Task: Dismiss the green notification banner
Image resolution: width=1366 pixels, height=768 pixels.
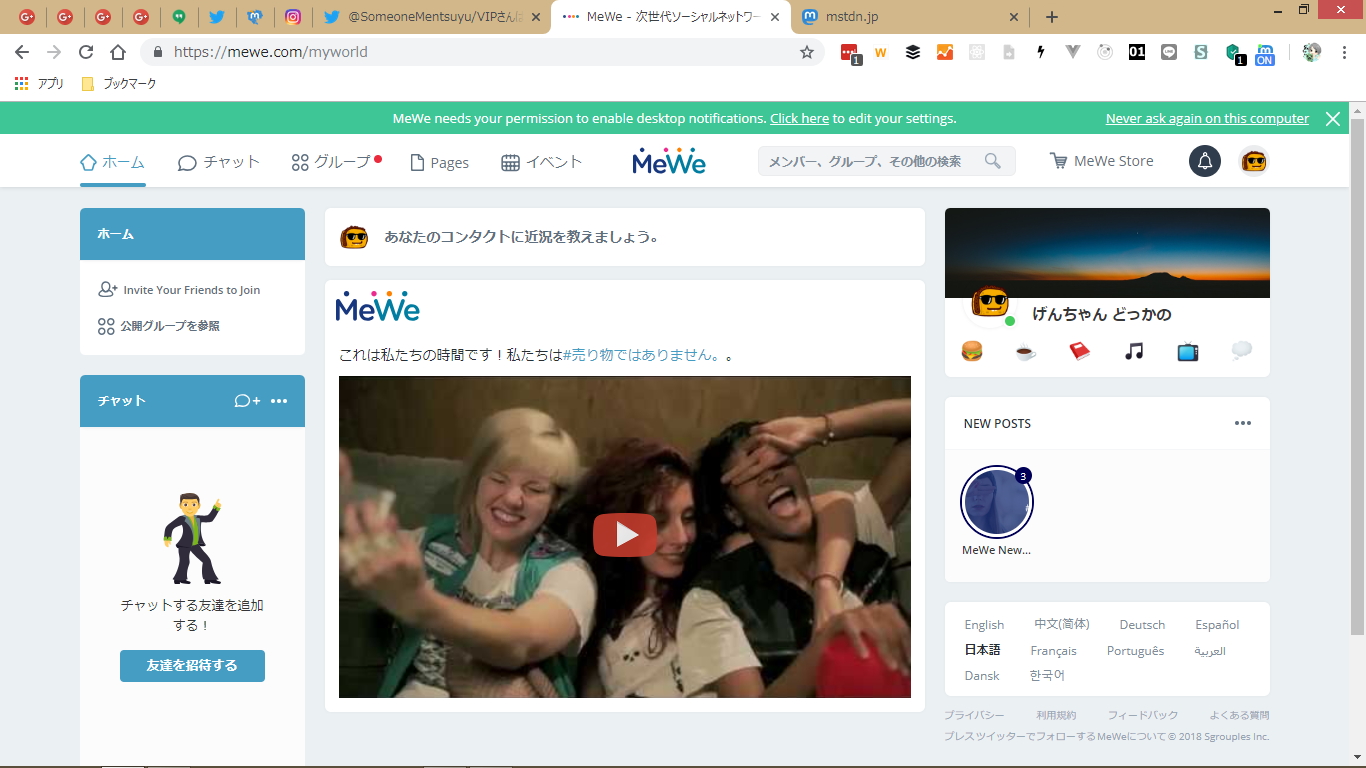Action: (x=1332, y=118)
